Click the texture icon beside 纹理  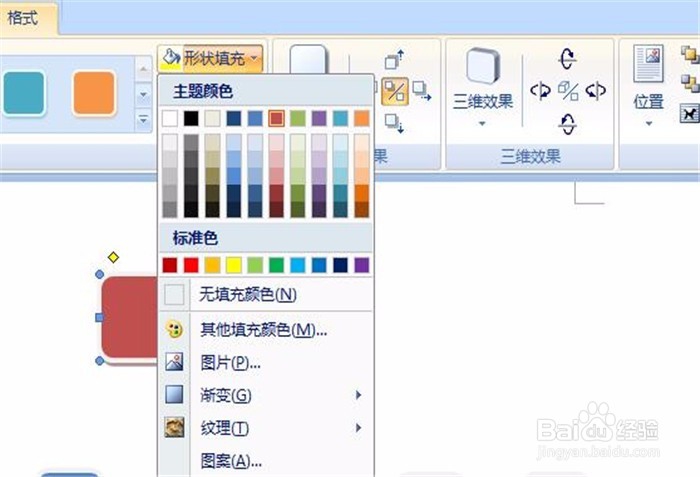[174, 427]
